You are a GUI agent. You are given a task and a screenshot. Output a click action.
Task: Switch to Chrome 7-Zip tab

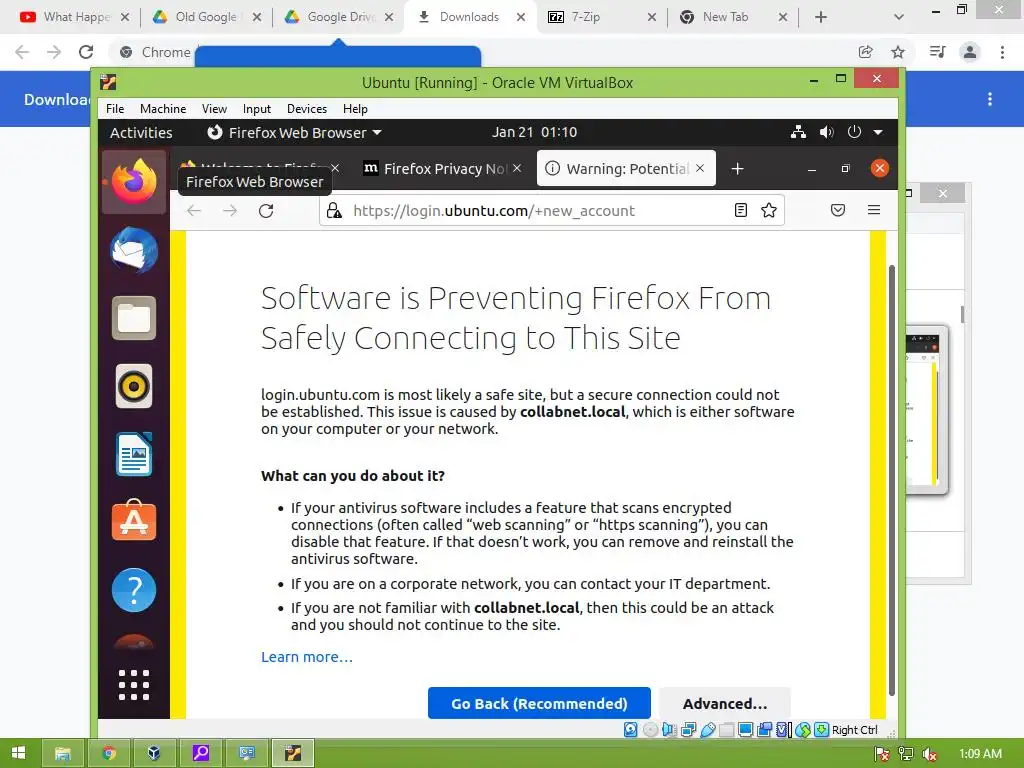point(601,17)
